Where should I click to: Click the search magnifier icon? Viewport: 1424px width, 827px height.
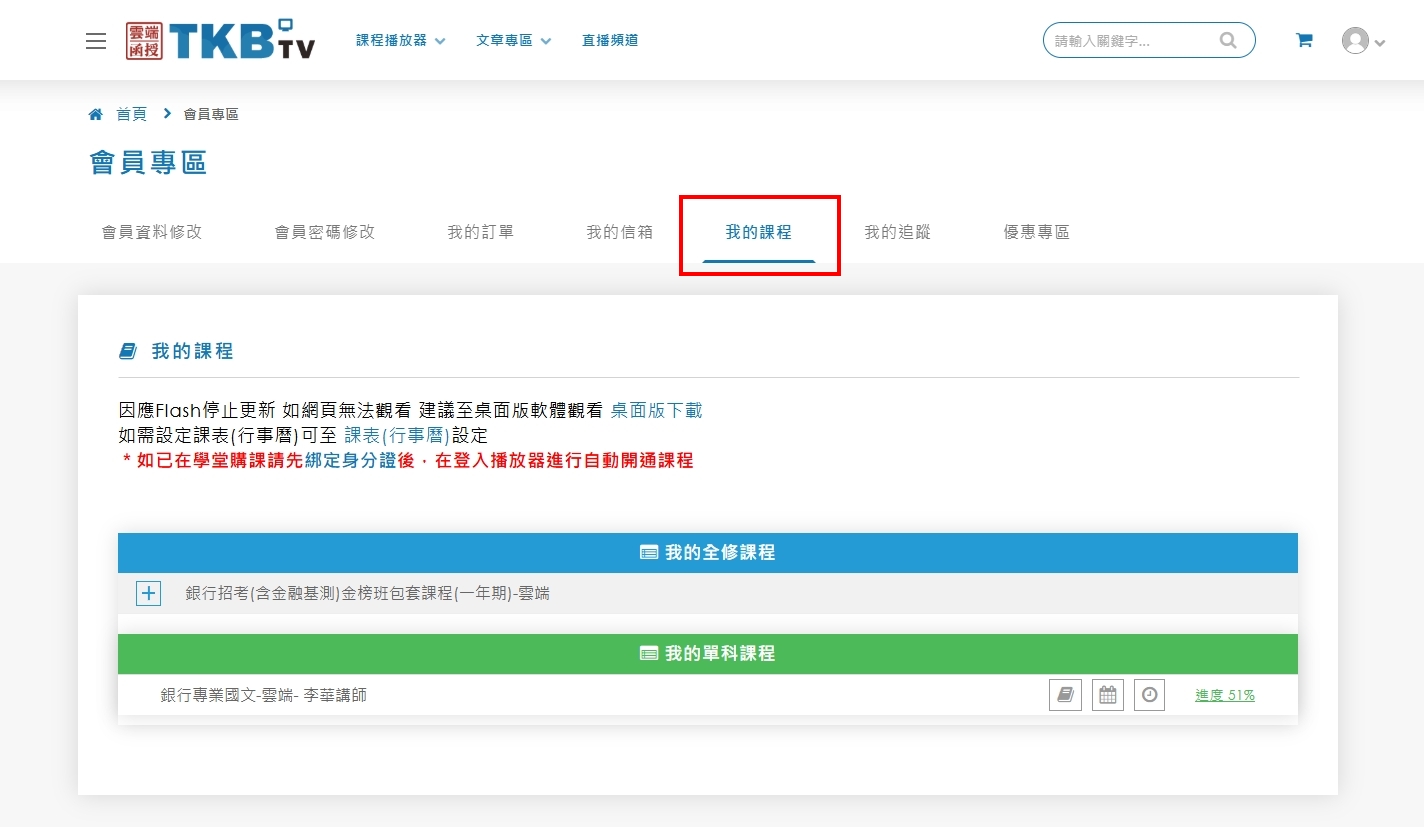point(1227,41)
